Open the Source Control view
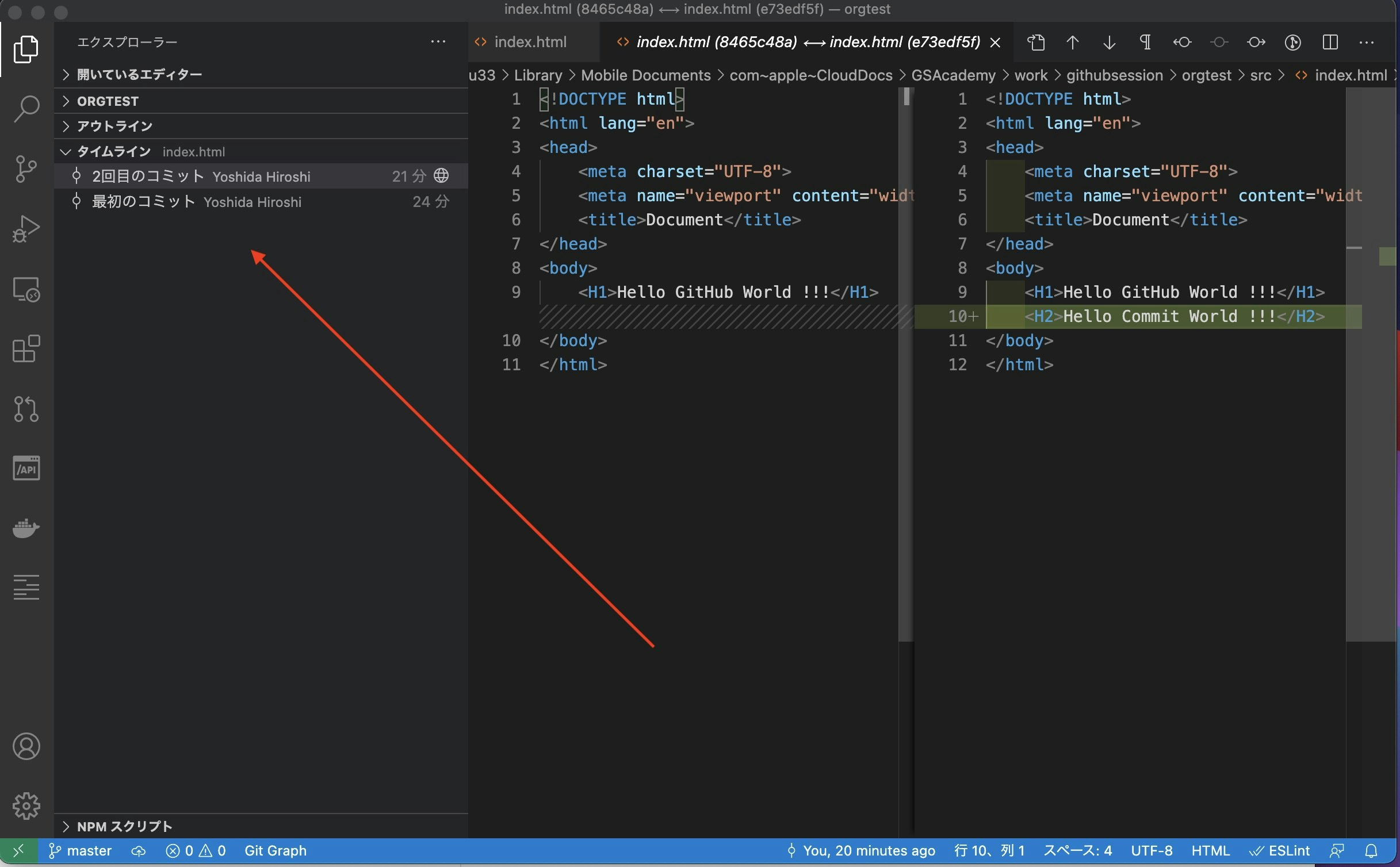This screenshot has width=1400, height=867. pos(26,168)
